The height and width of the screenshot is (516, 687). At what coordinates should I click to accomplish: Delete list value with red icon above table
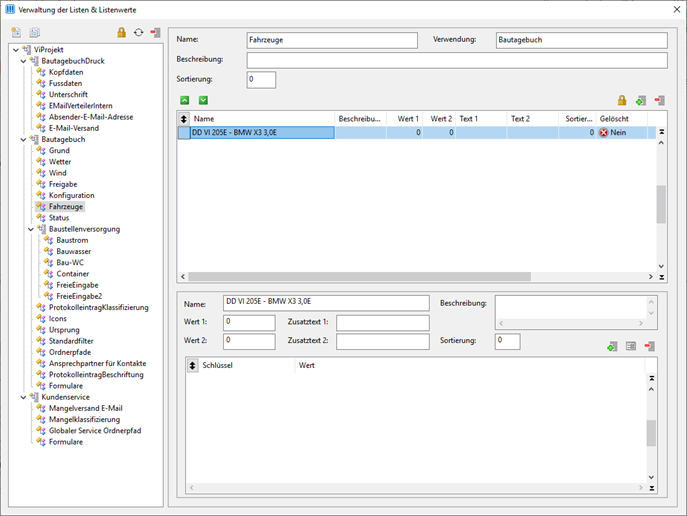[659, 101]
